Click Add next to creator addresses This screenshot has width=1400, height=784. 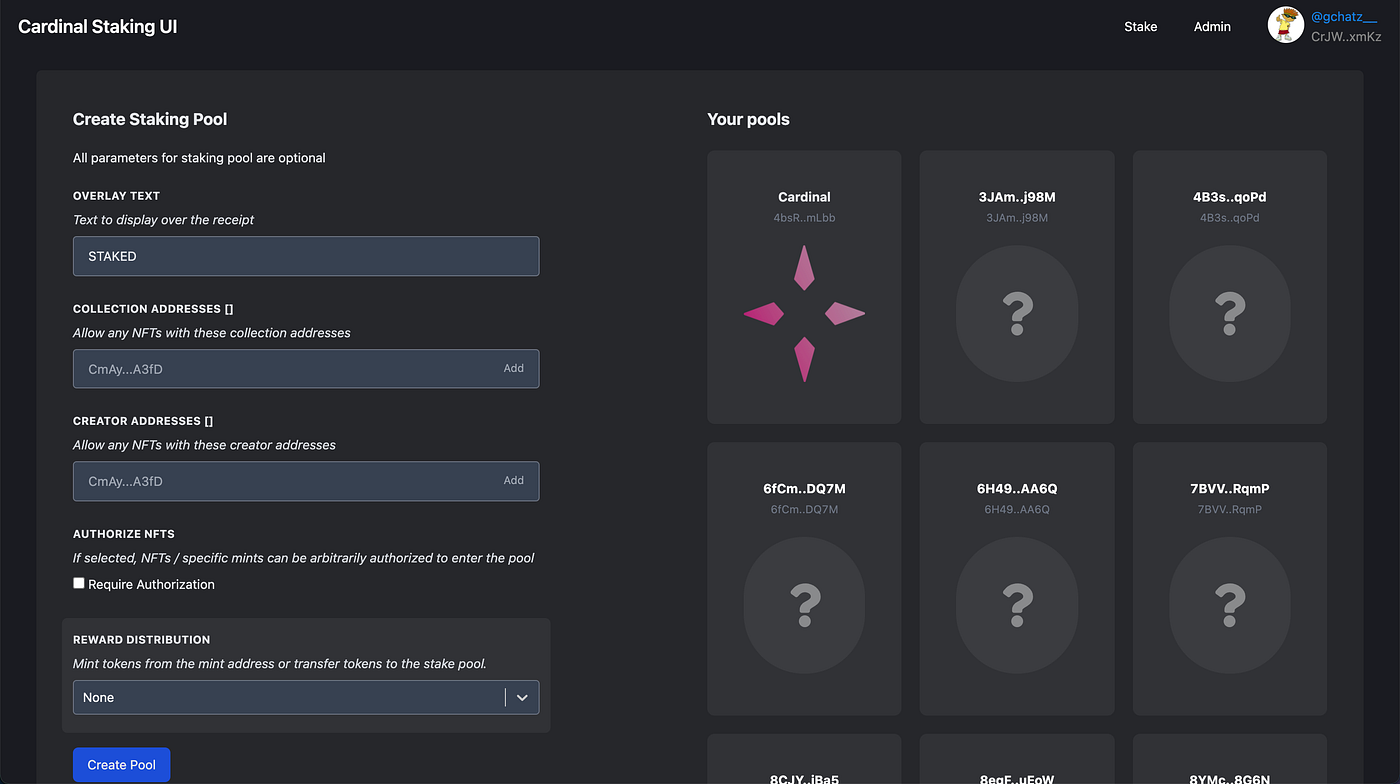coord(514,480)
